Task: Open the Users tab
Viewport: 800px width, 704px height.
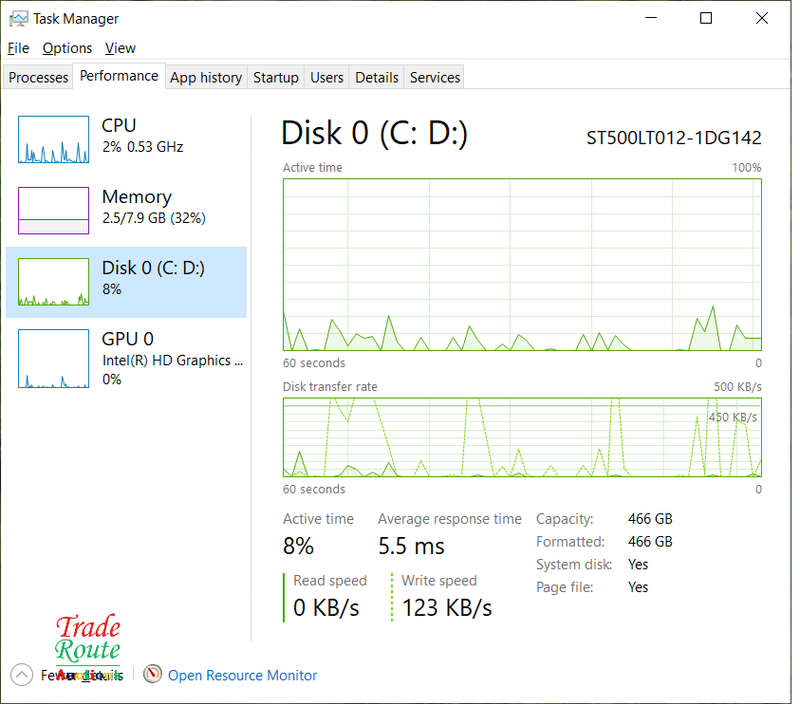Action: point(326,77)
